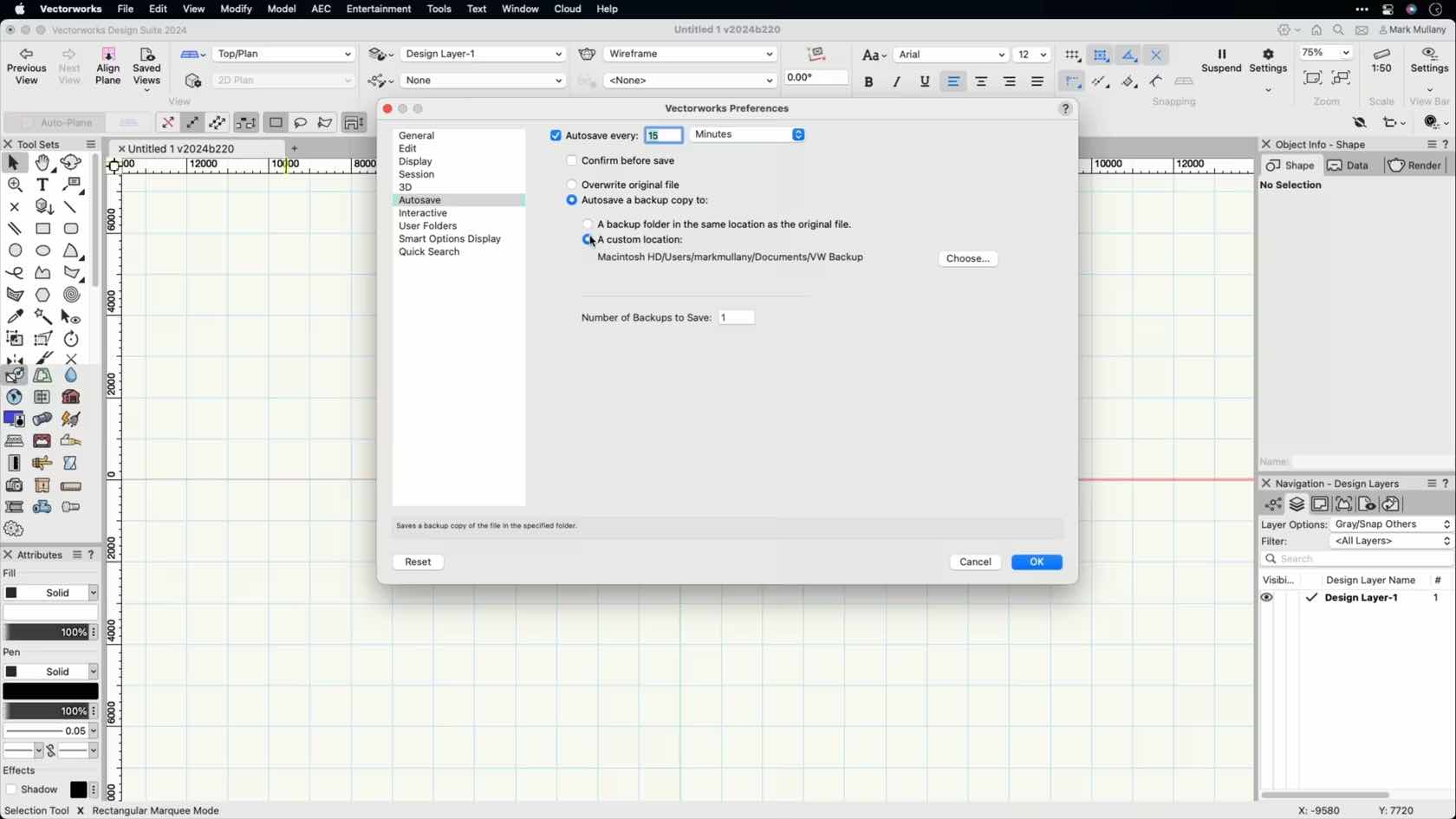Click the Apple menu logo
1456x819 pixels.
[19, 9]
